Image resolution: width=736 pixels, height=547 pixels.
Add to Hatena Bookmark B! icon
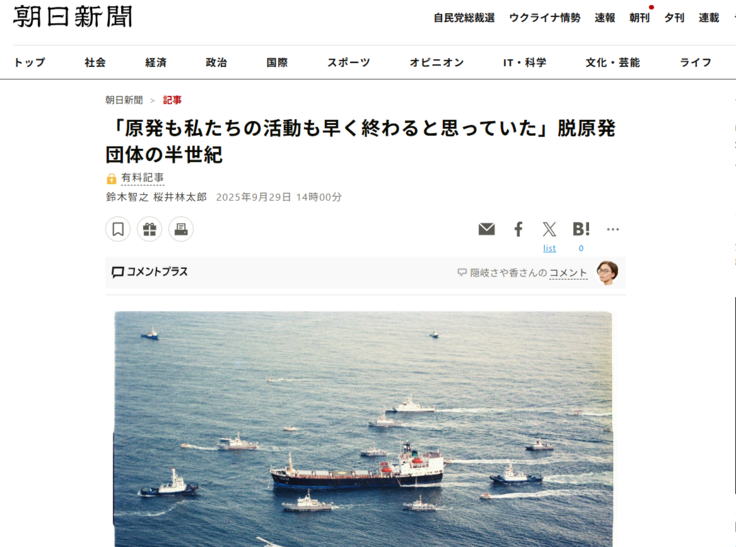click(581, 229)
